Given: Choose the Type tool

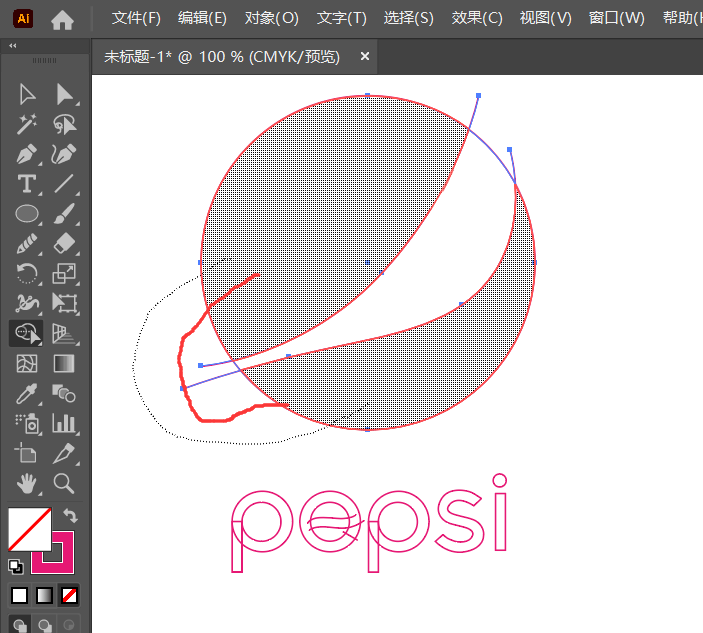Looking at the screenshot, I should (27, 184).
